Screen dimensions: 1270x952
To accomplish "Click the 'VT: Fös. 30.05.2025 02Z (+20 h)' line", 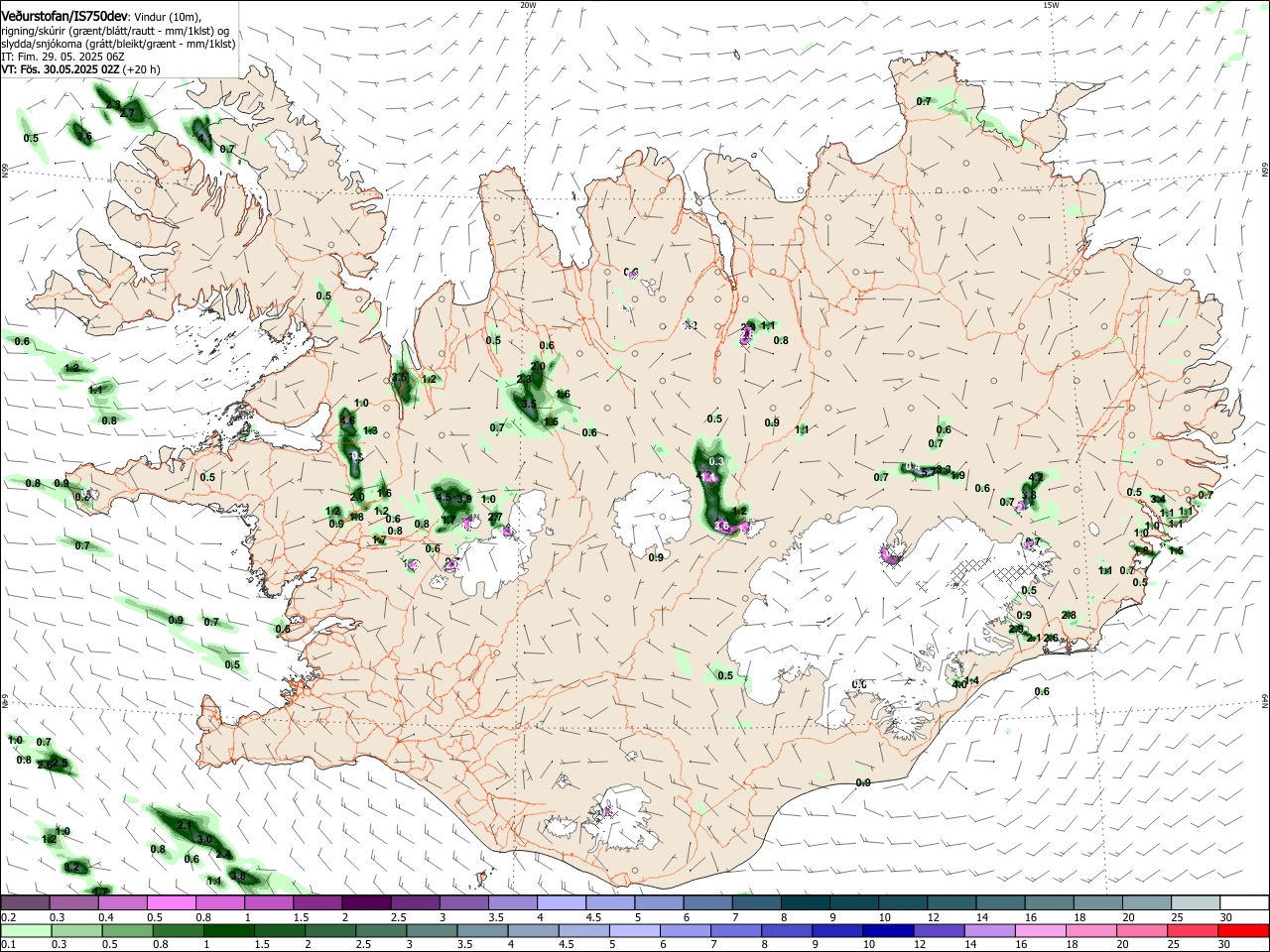I will click(x=80, y=69).
